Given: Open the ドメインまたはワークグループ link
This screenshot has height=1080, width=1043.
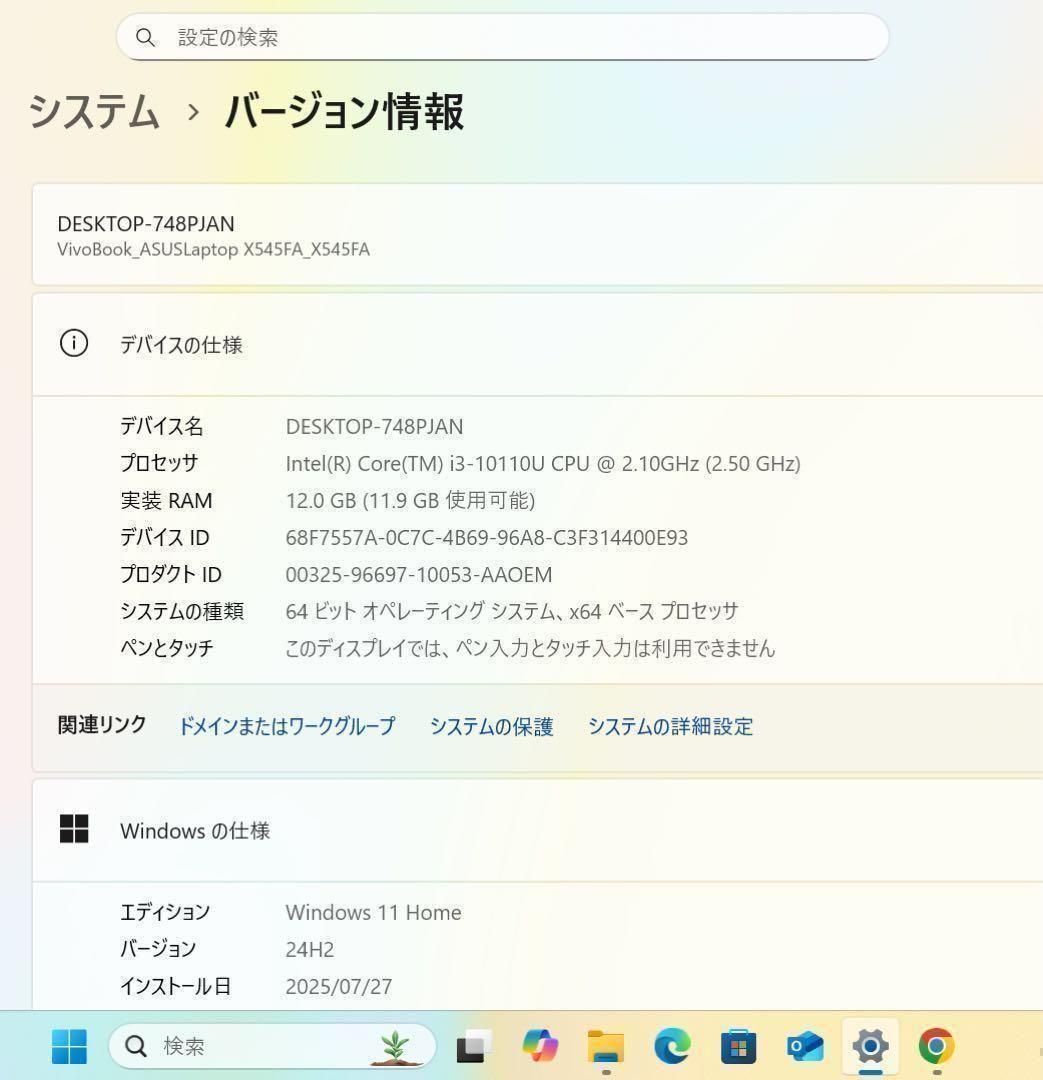Looking at the screenshot, I should point(286,727).
